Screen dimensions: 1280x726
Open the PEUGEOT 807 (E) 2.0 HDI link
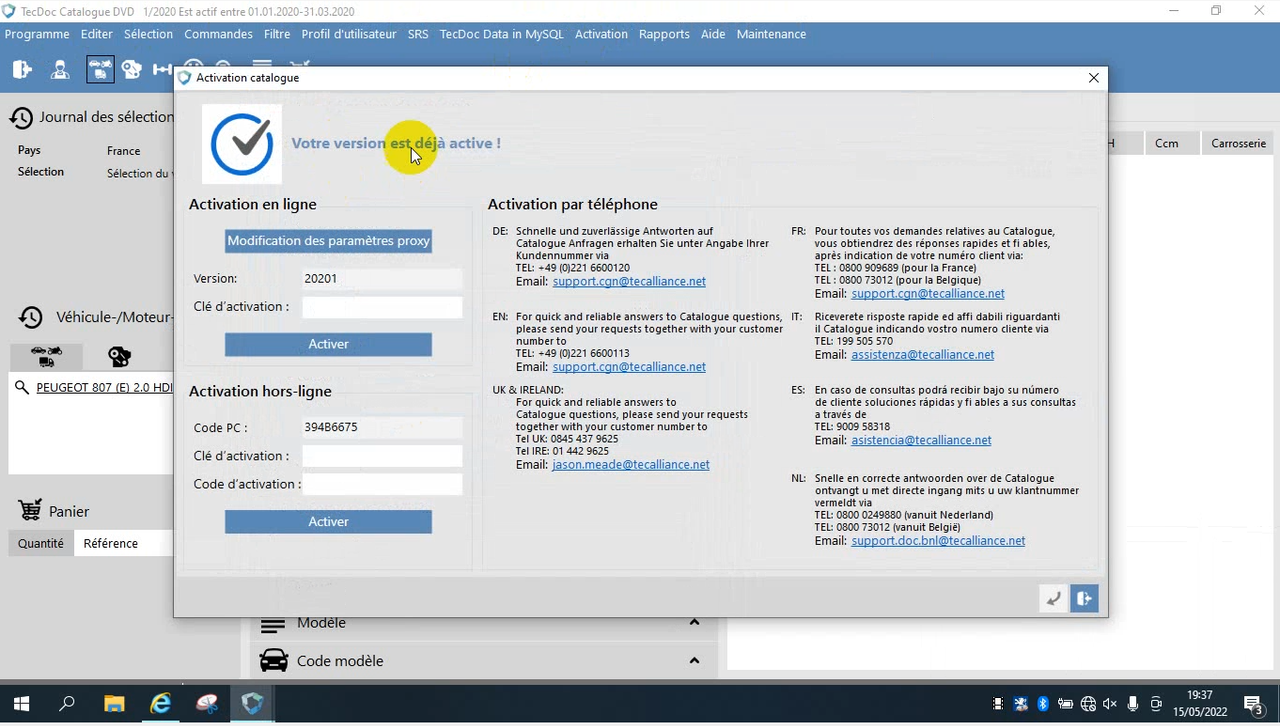pos(104,387)
